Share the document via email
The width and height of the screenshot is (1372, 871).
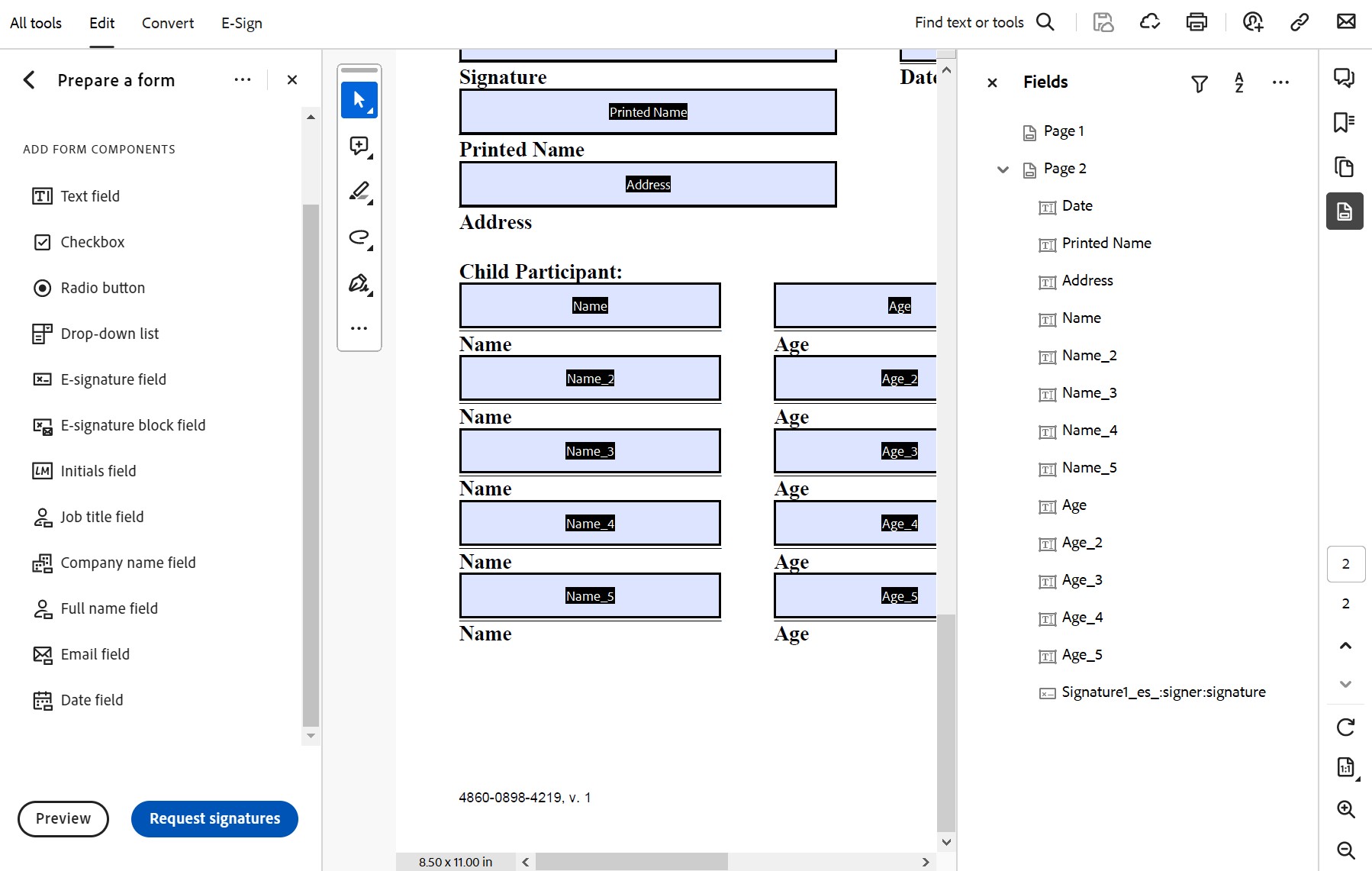[1345, 22]
